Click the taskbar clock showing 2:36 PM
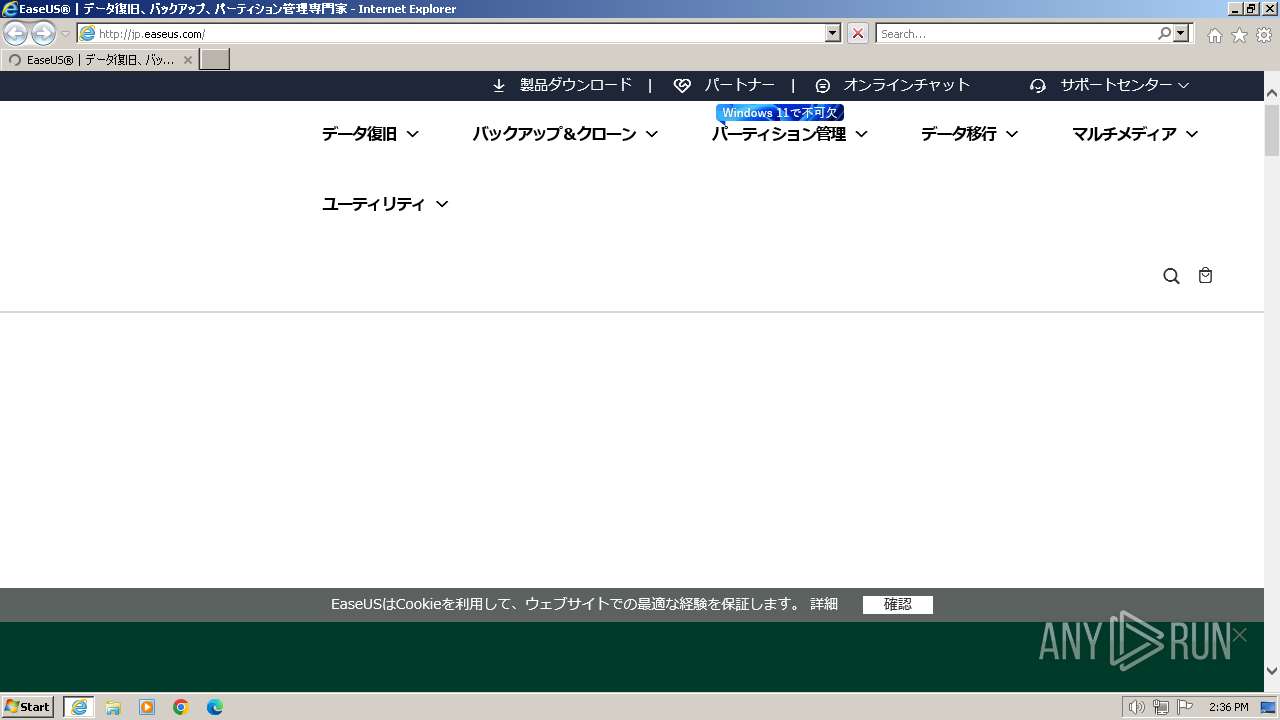This screenshot has width=1280, height=720. pyautogui.click(x=1228, y=707)
